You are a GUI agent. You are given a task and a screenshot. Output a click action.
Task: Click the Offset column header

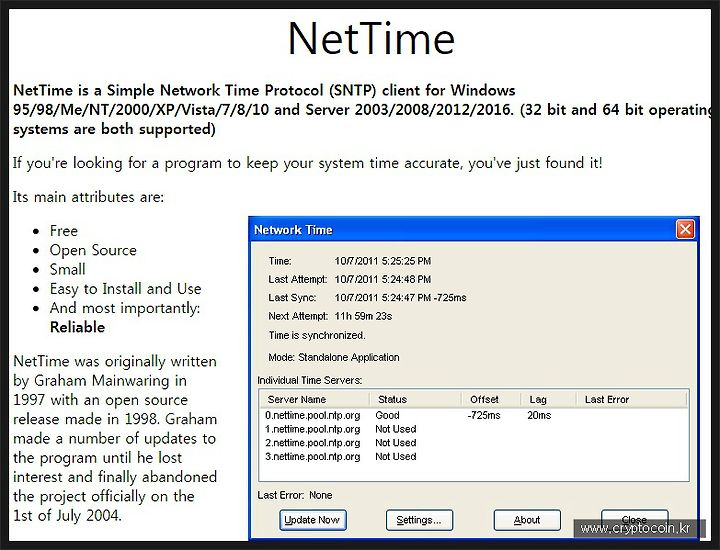coord(490,399)
